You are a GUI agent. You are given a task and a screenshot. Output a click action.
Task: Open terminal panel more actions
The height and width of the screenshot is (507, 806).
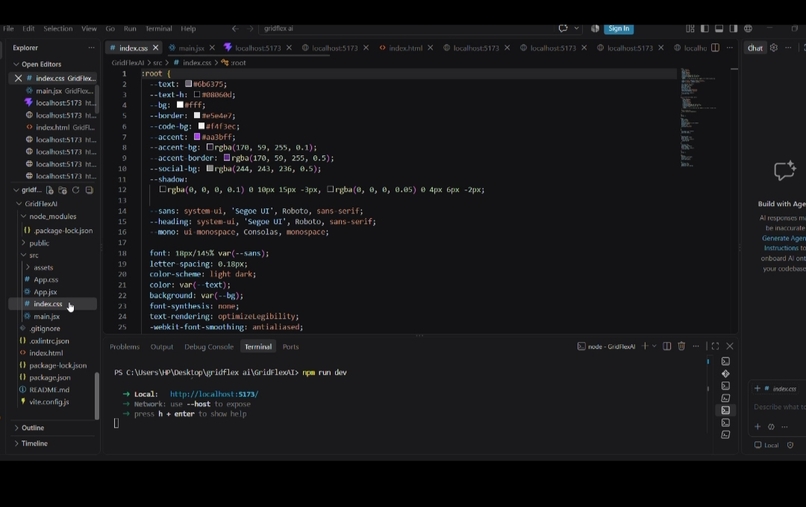click(x=695, y=347)
